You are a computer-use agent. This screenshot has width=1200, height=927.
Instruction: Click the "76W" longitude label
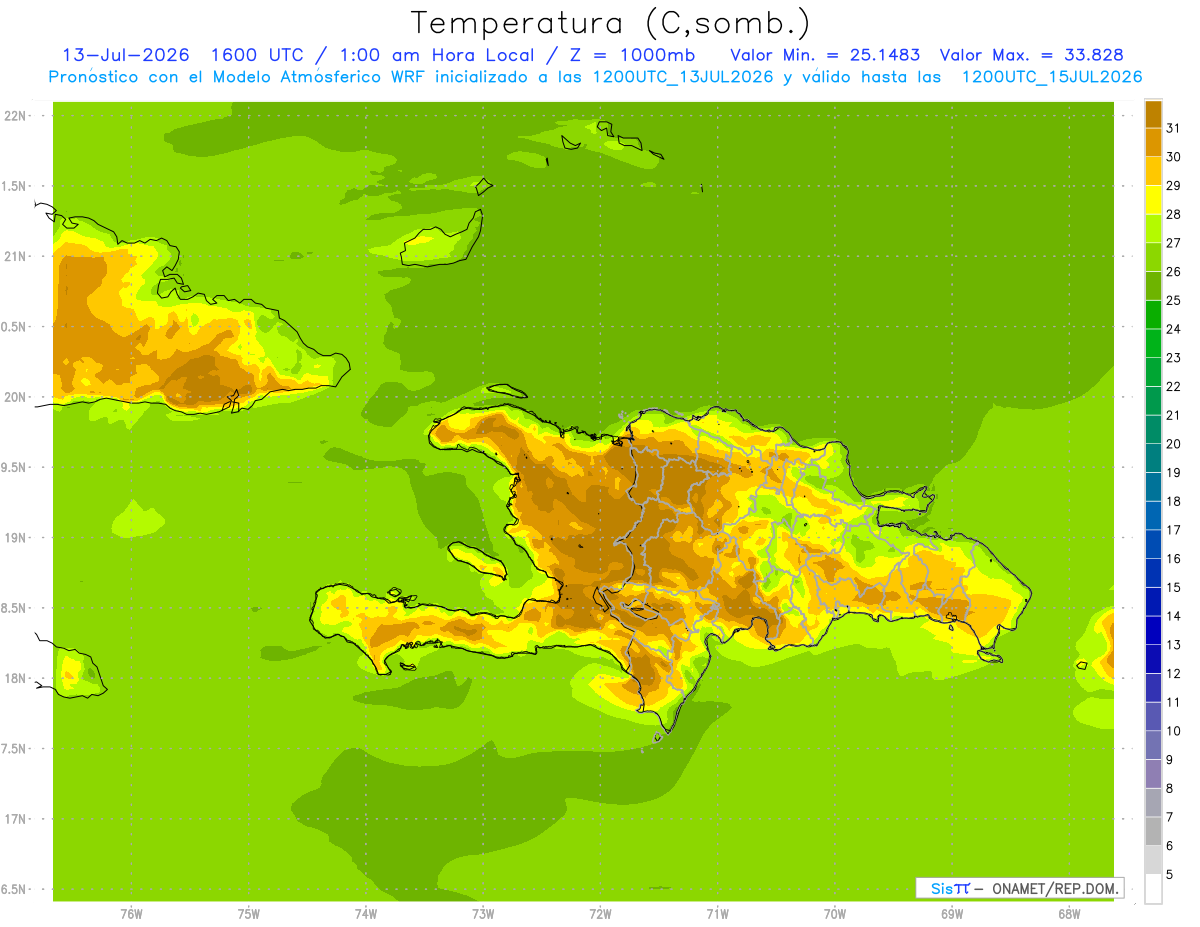131,913
